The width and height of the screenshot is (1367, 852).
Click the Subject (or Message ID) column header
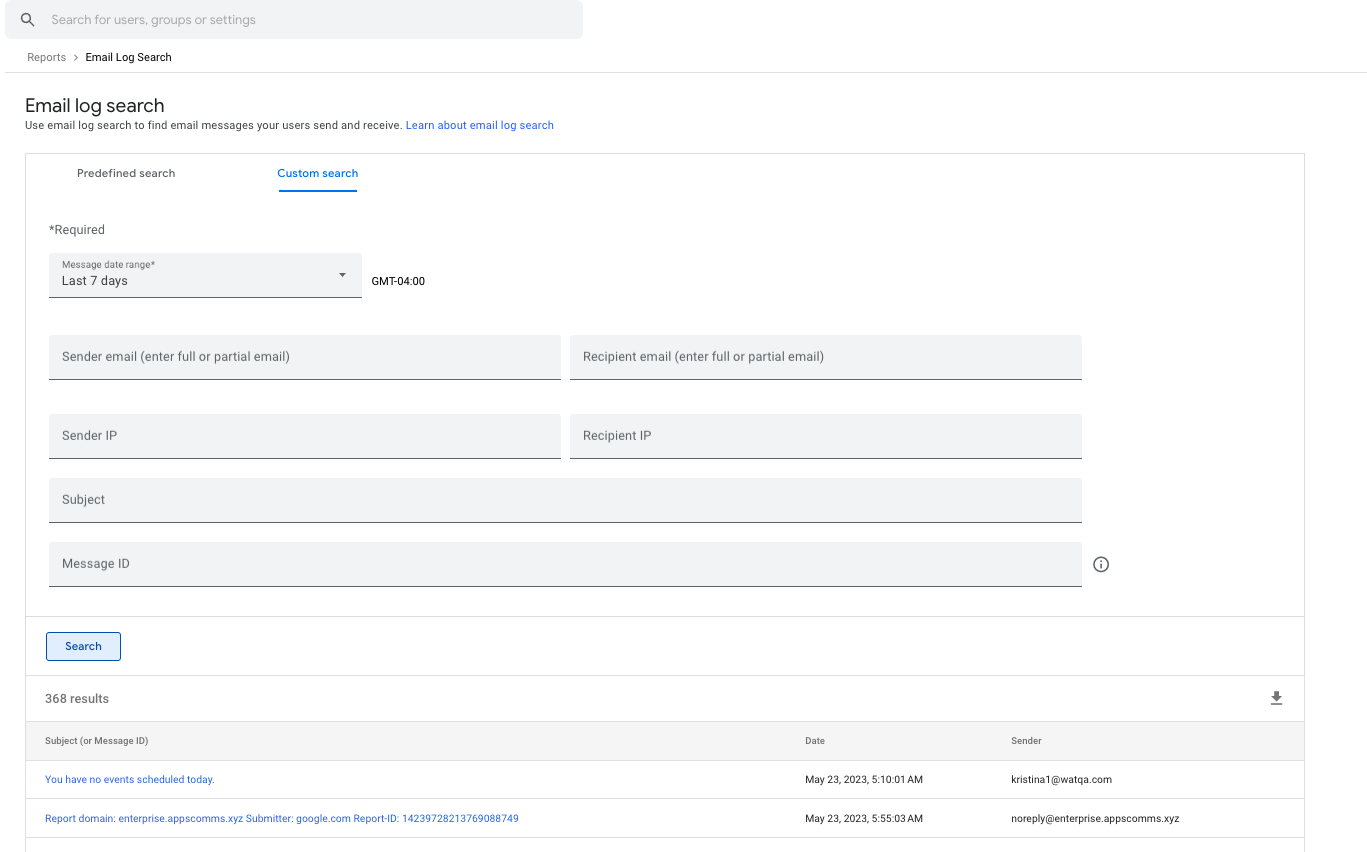coord(96,741)
